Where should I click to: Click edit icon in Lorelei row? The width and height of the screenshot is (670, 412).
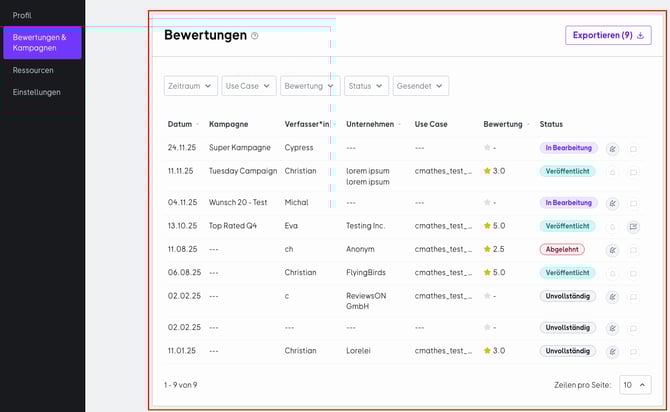click(x=612, y=351)
